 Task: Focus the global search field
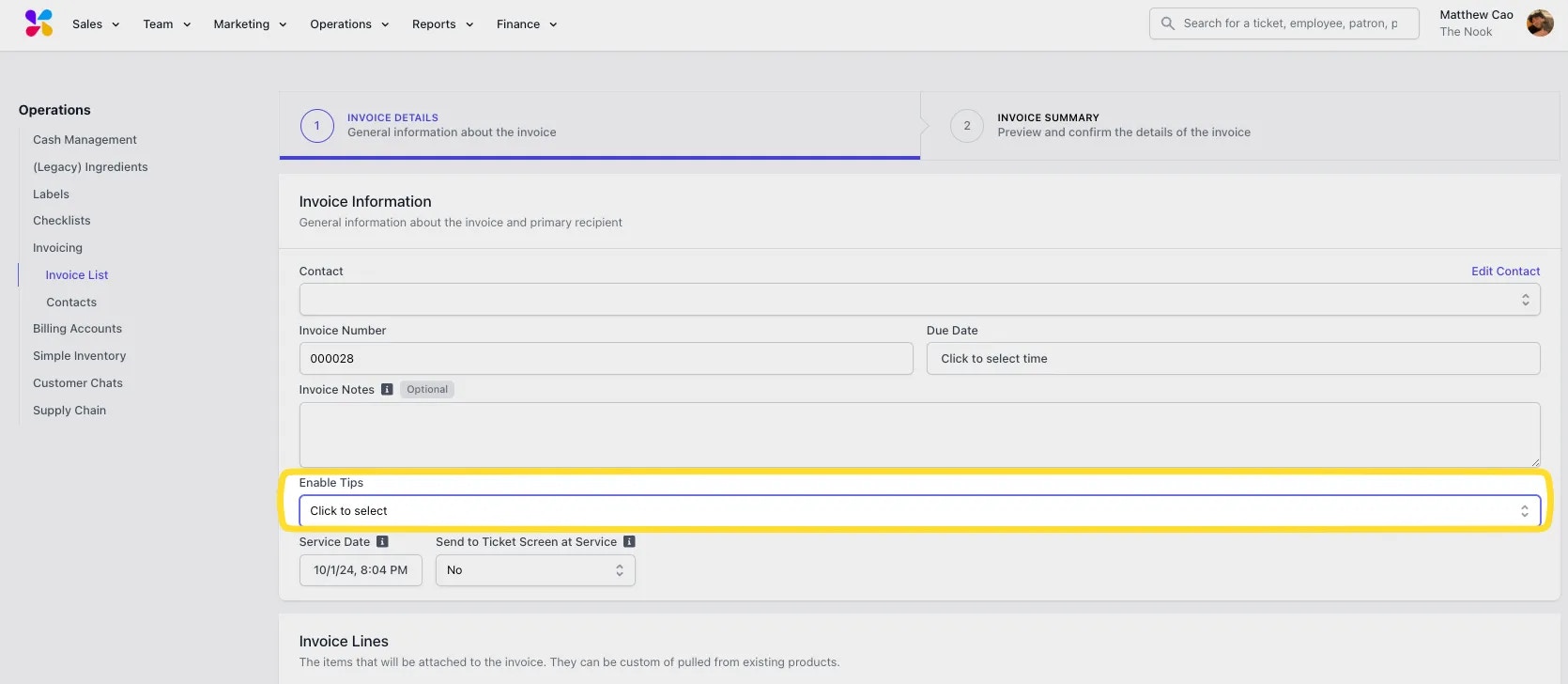1284,23
